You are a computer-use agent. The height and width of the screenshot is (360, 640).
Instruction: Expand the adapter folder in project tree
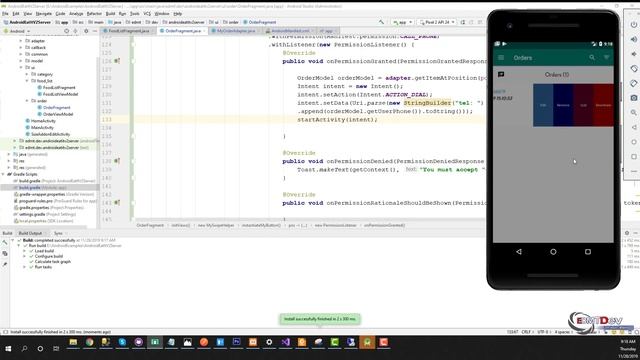[x=21, y=41]
